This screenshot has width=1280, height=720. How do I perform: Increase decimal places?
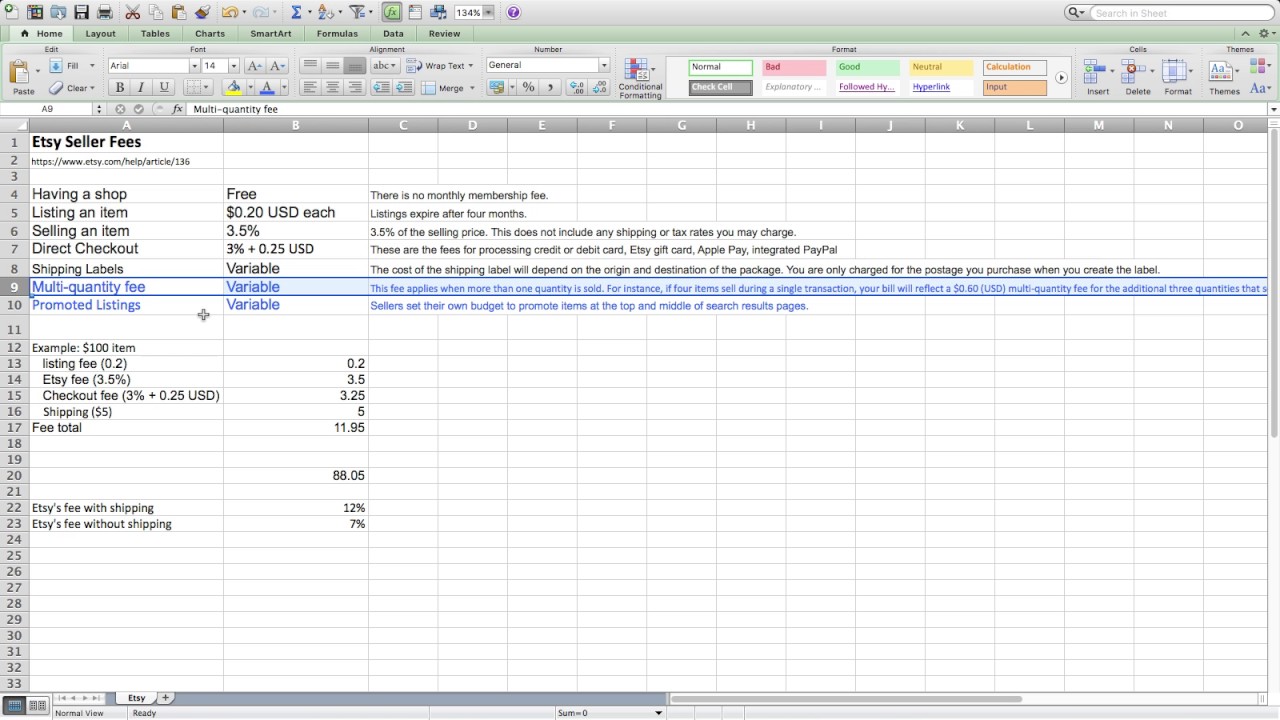pos(576,88)
